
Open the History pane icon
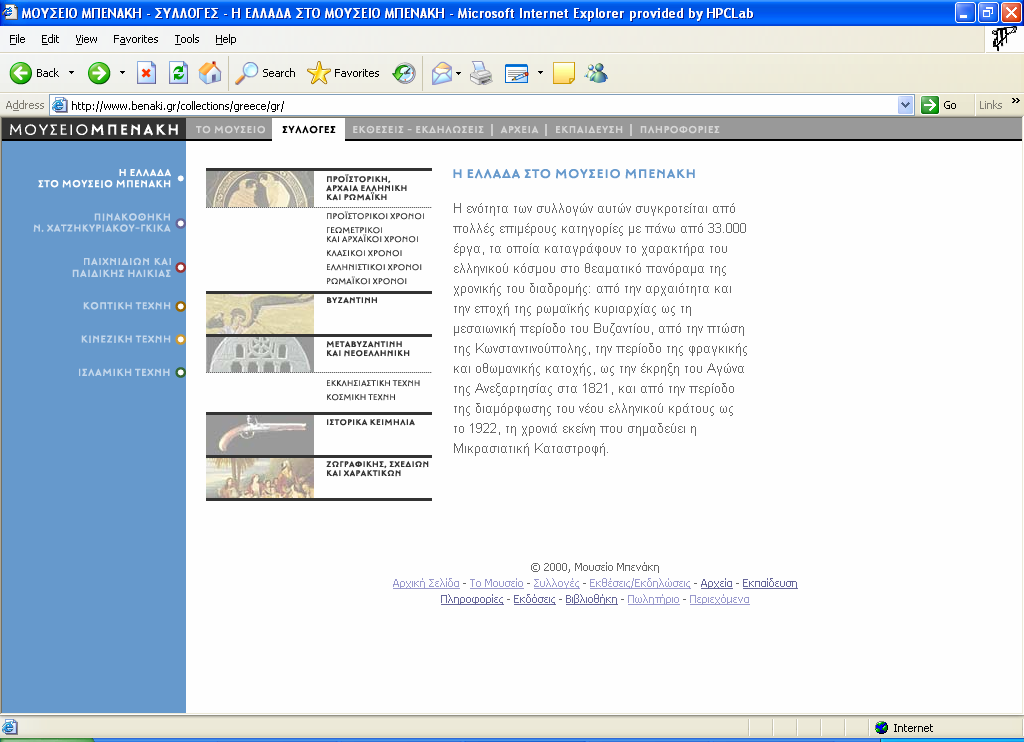(x=404, y=73)
